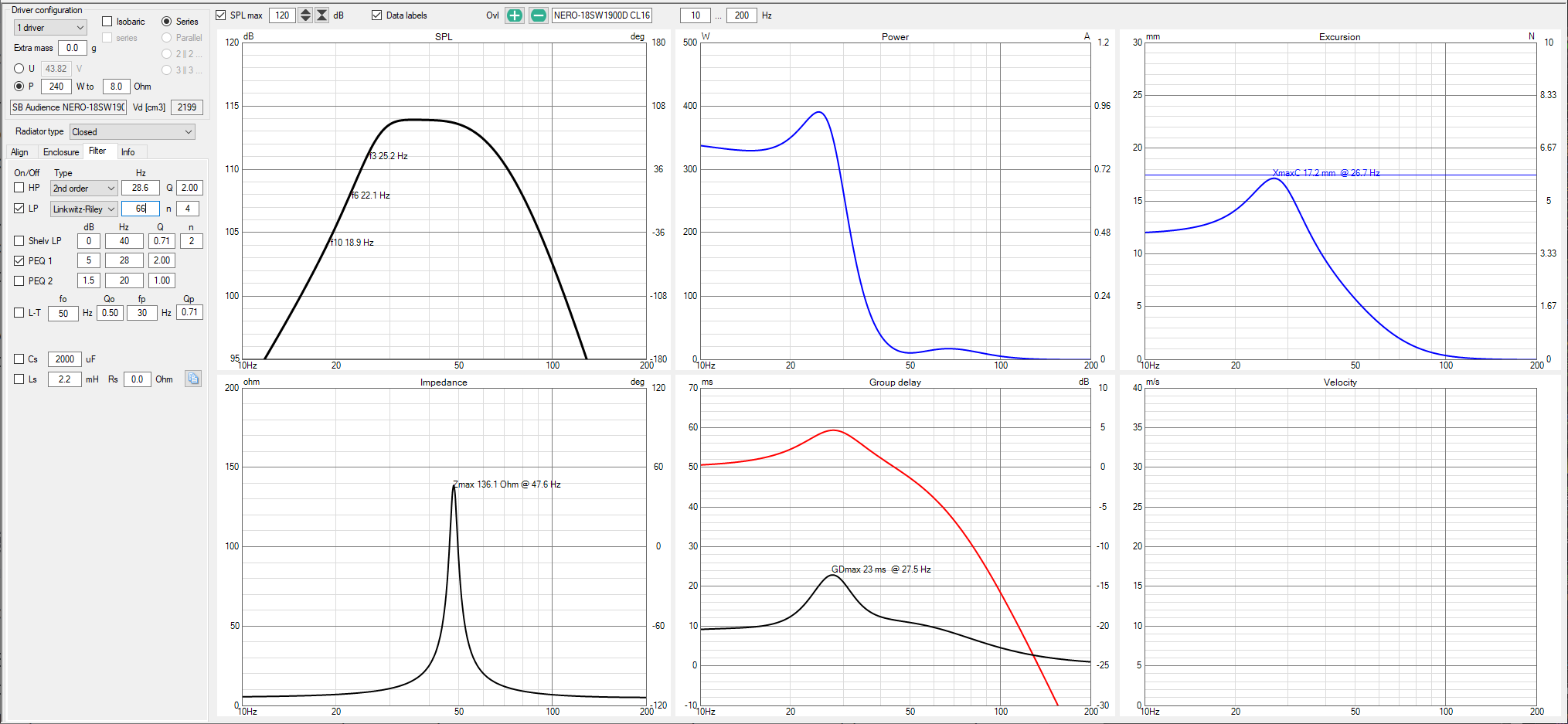Click the Extra mass input field
Screen dimensions: 1568x724
point(73,48)
